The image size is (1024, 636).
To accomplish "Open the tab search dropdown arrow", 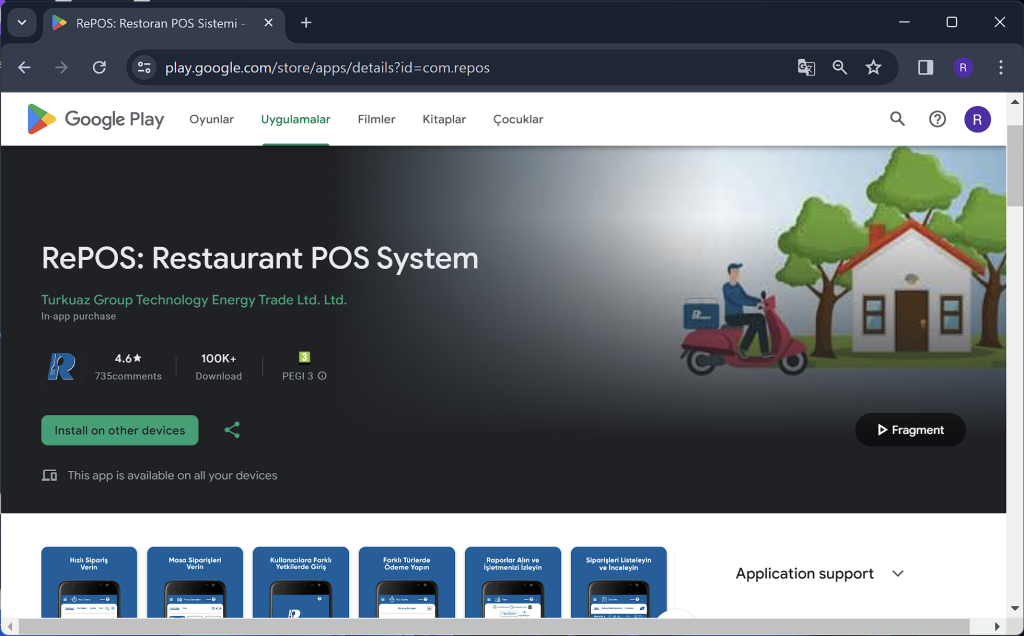I will pyautogui.click(x=22, y=23).
